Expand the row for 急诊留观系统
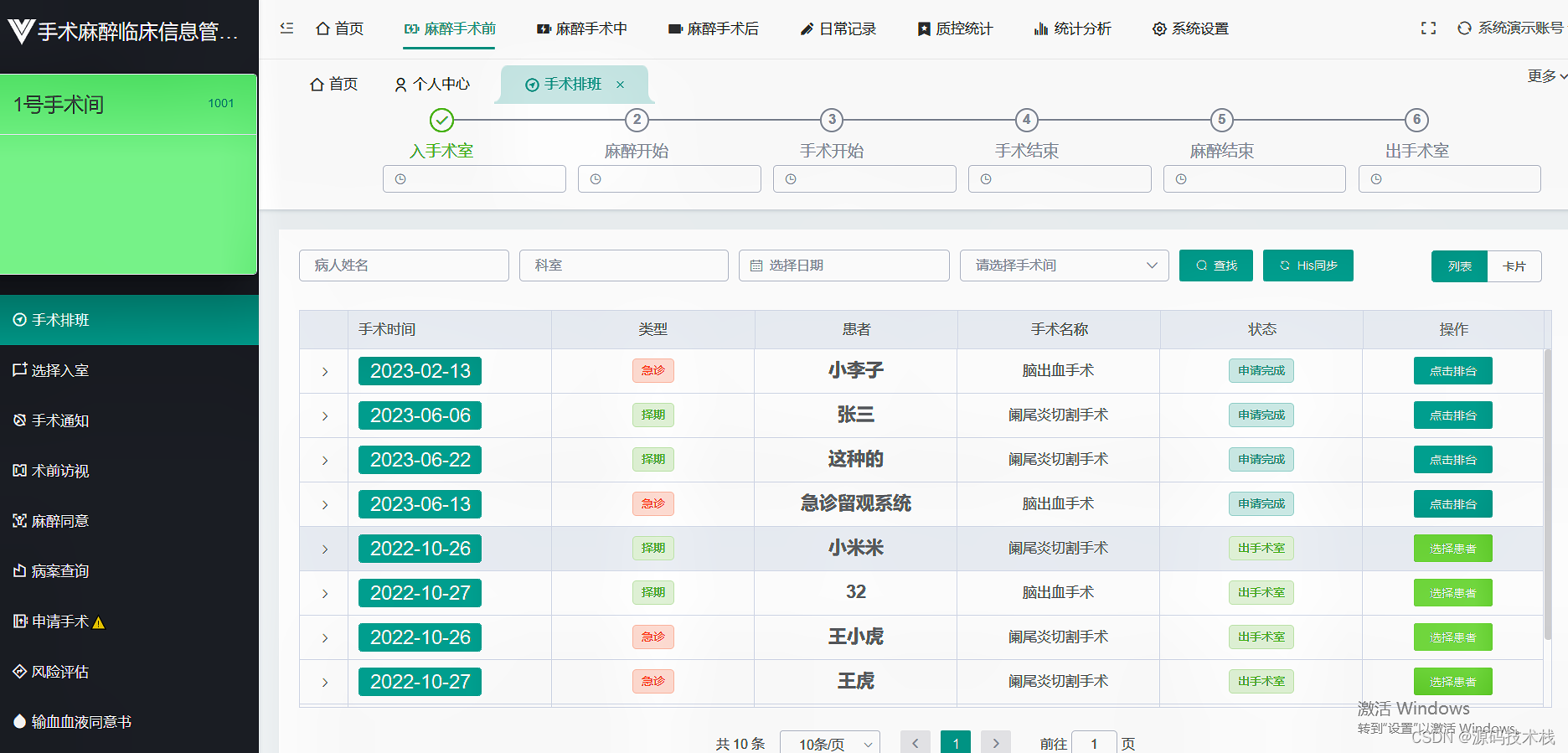 [325, 505]
